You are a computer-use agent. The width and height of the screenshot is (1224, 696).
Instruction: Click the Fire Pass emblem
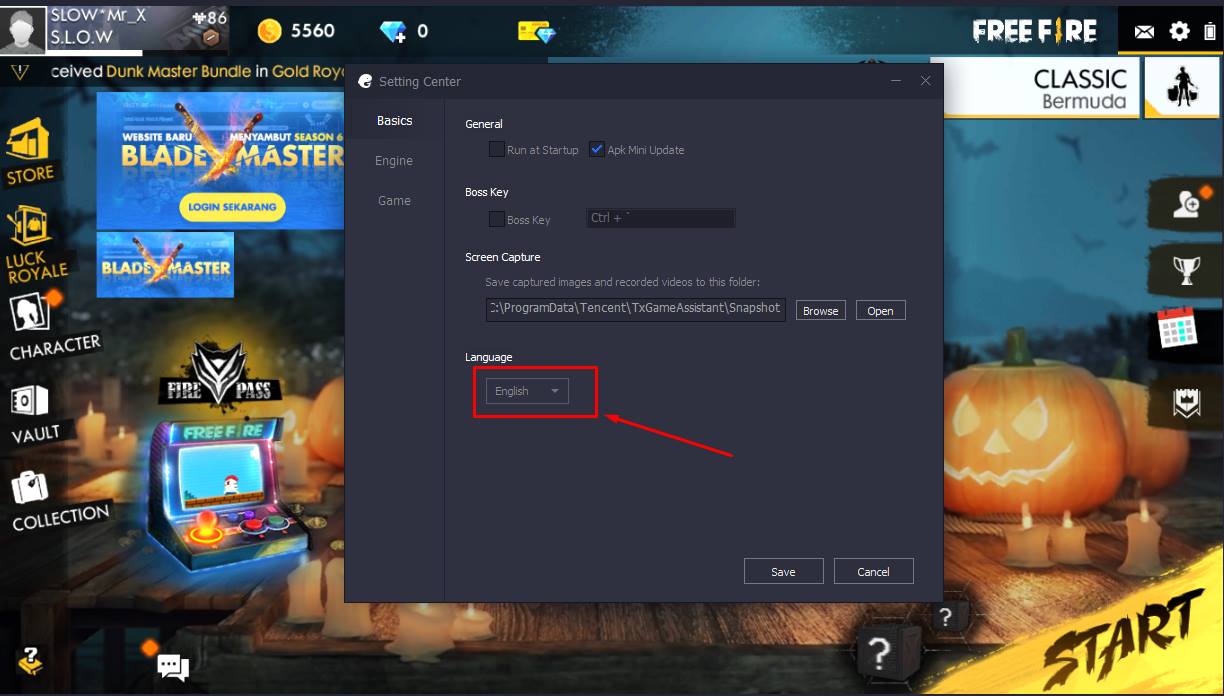(218, 376)
